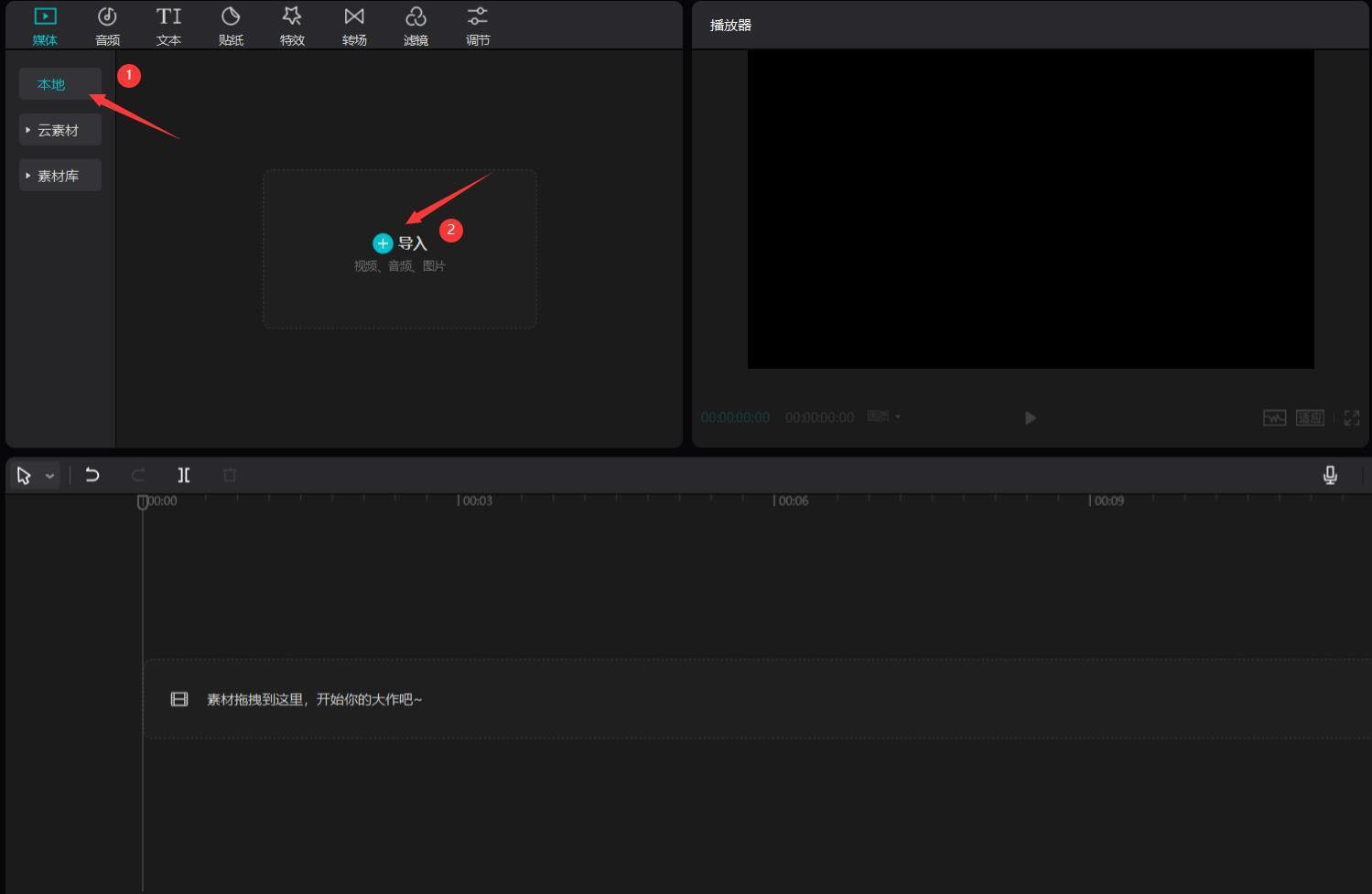Viewport: 1372px width, 894px height.
Task: Open the selection tool mode dropdown arrow
Action: (50, 476)
